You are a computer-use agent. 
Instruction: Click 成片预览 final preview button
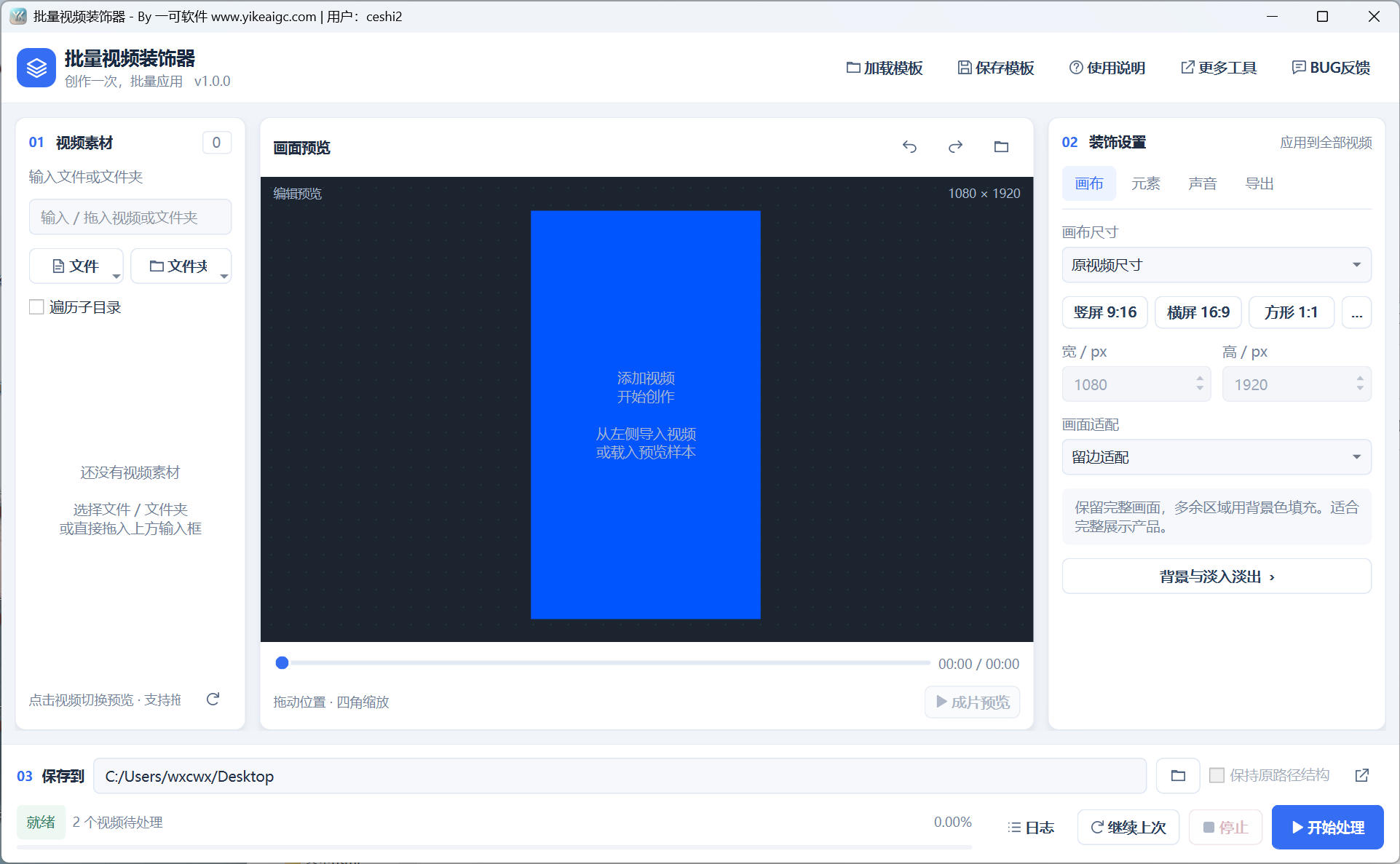(972, 702)
